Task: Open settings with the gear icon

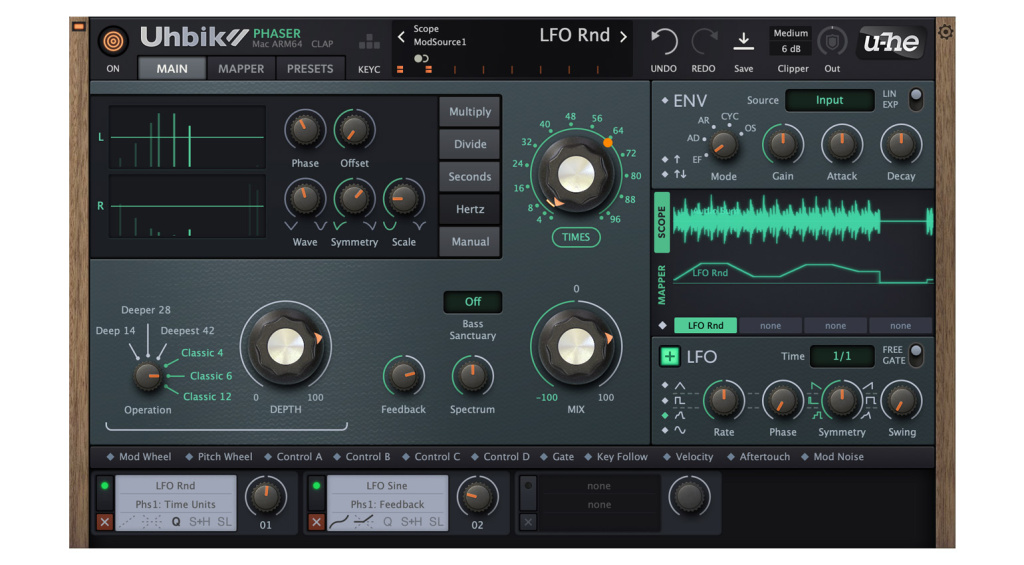Action: pos(945,33)
